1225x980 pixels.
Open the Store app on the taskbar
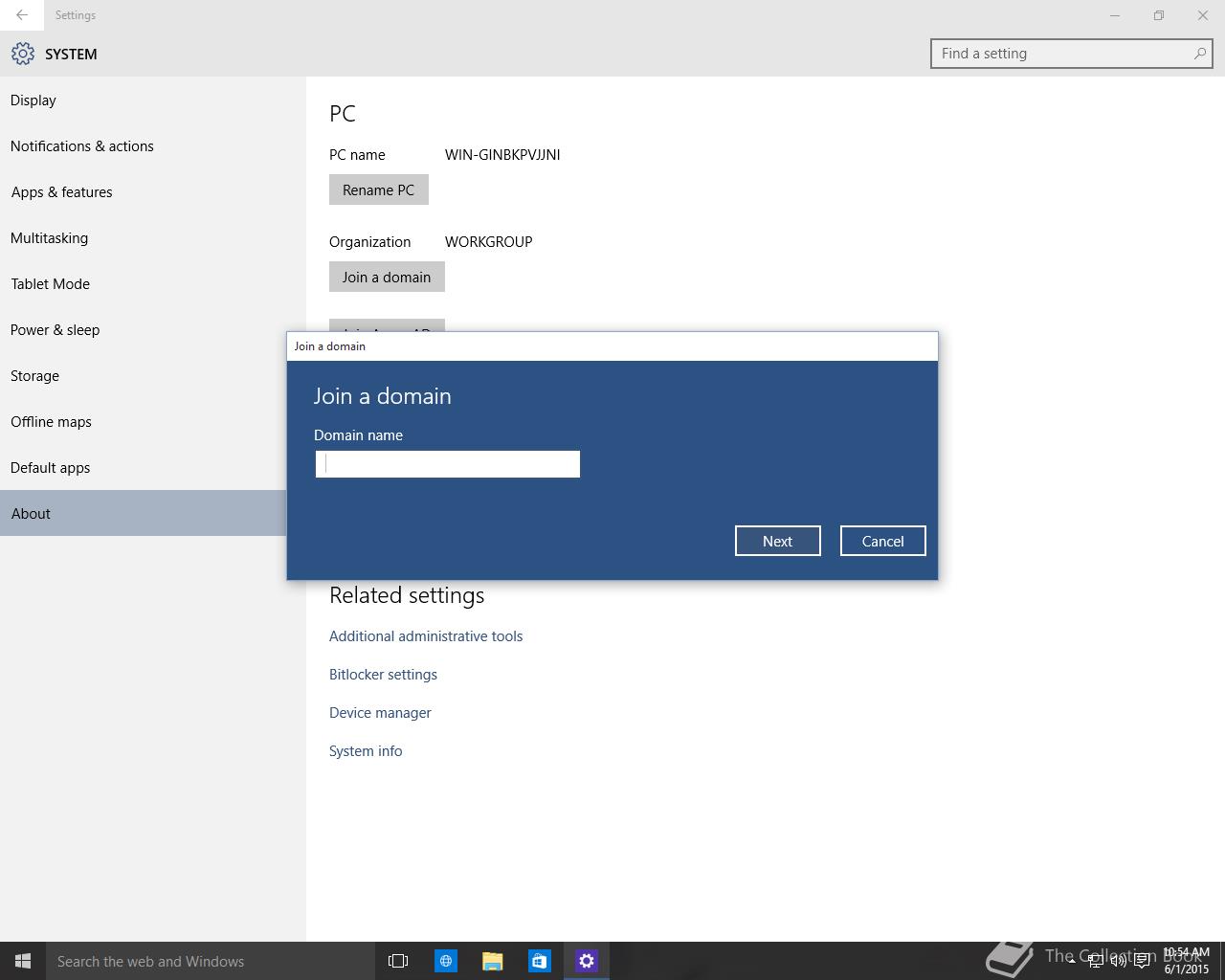pyautogui.click(x=540, y=961)
